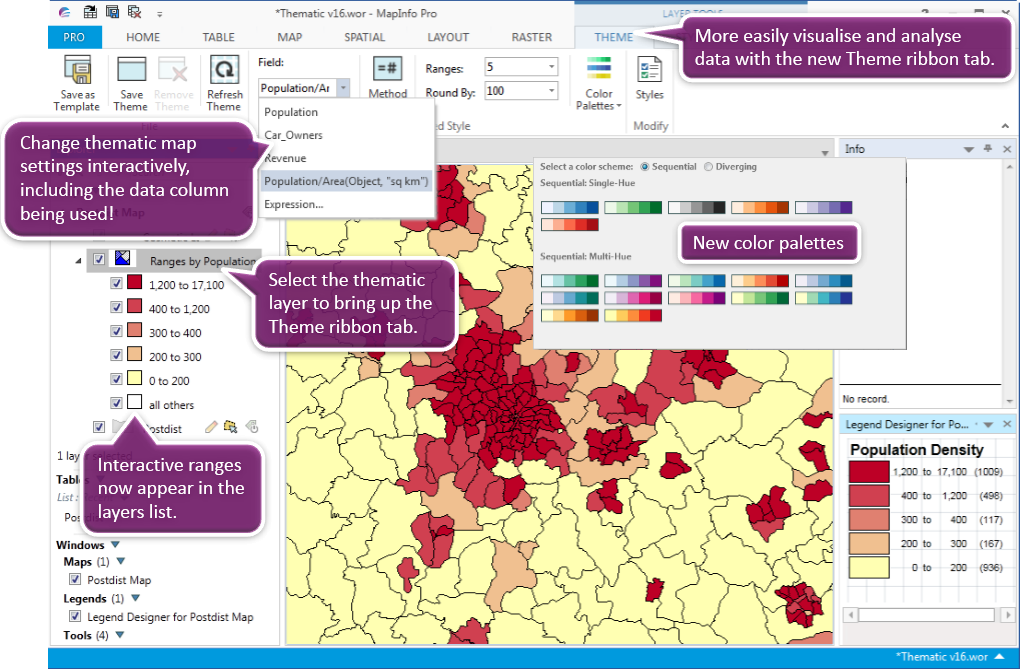
Task: Expand the Tools (4) dropdown arrow
Action: point(120,635)
